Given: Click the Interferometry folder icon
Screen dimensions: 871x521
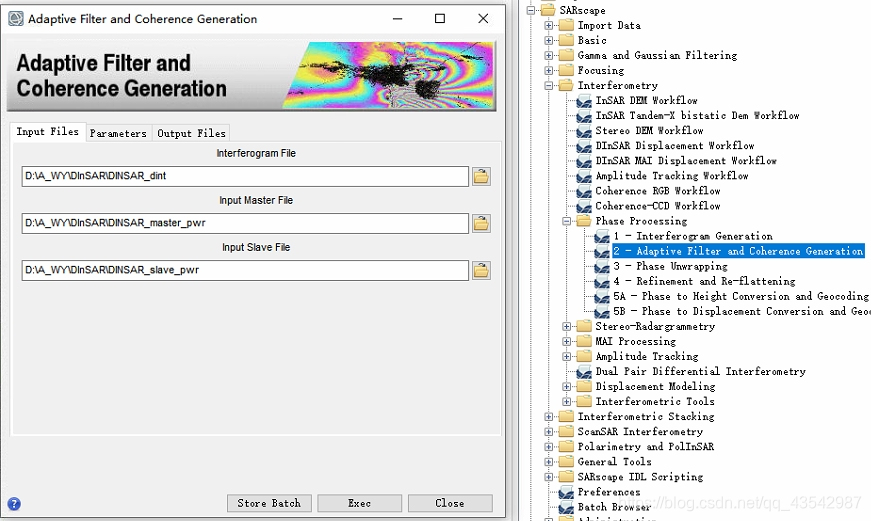Looking at the screenshot, I should tap(566, 85).
